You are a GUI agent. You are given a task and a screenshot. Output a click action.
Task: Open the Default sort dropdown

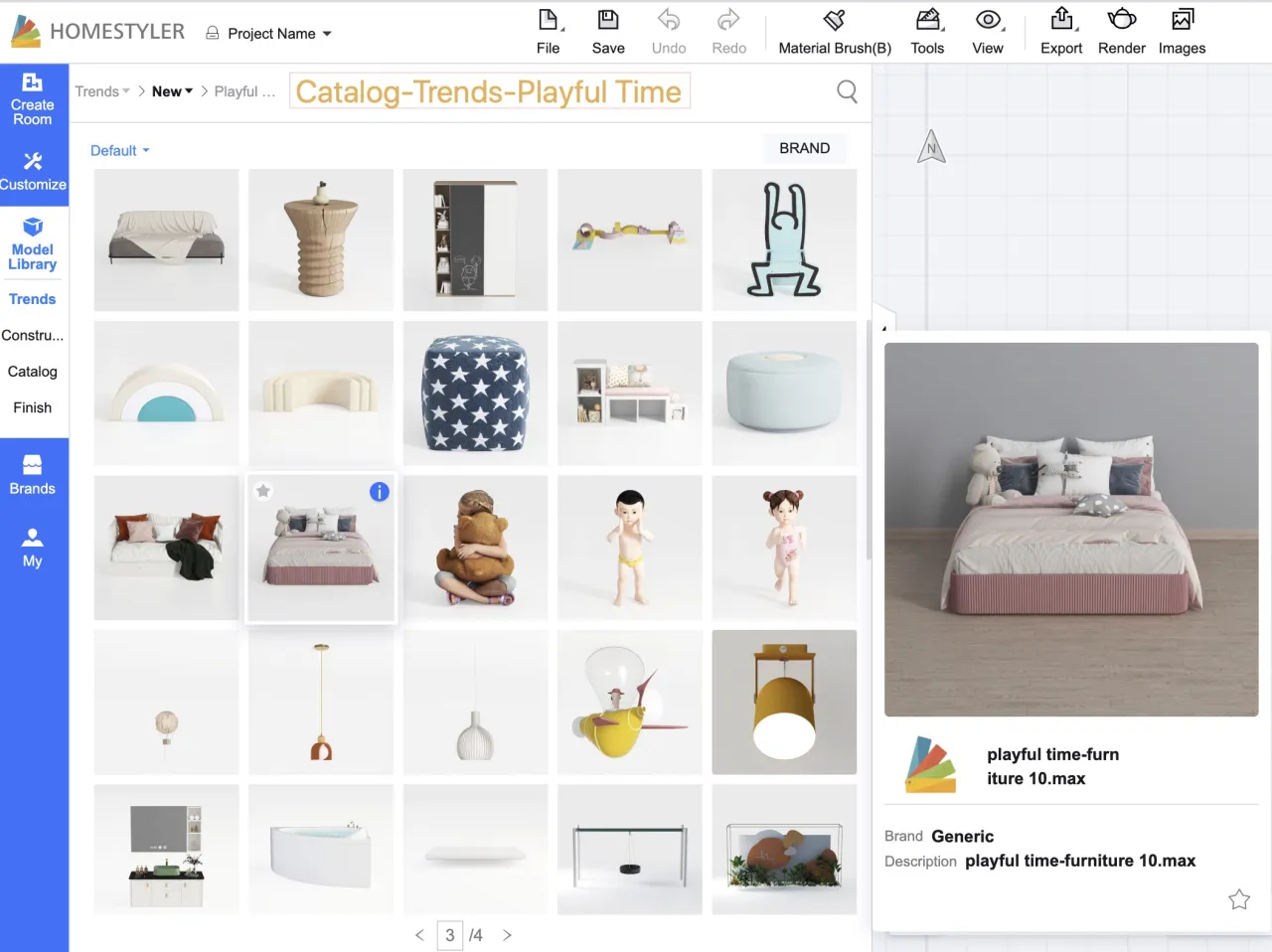tap(119, 151)
